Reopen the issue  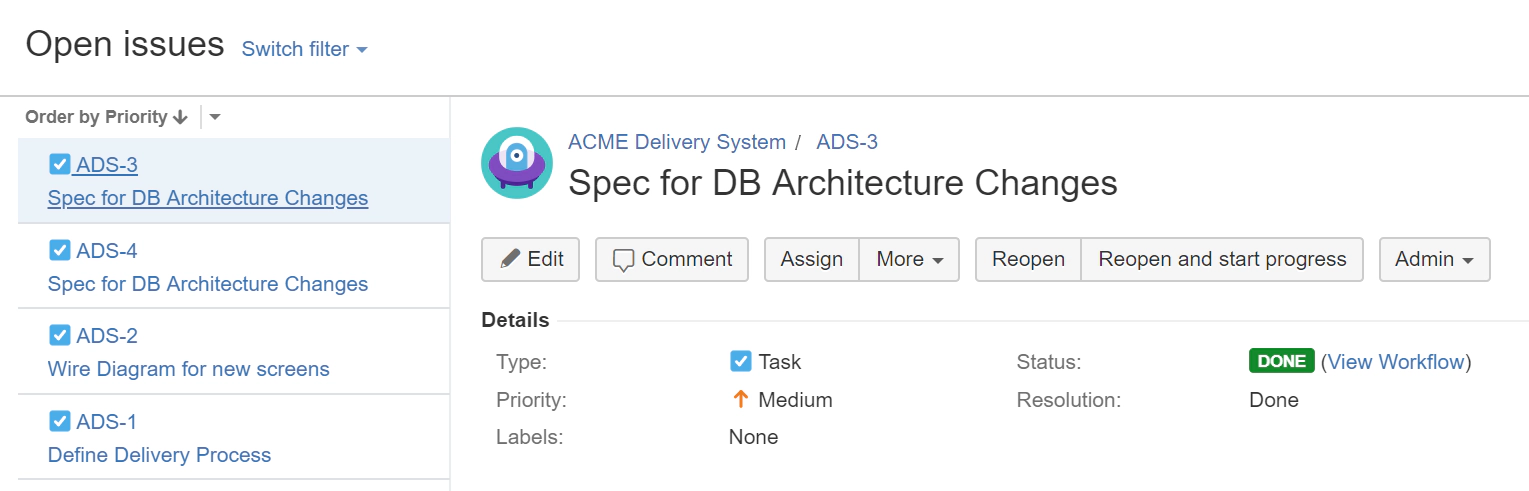click(1028, 259)
